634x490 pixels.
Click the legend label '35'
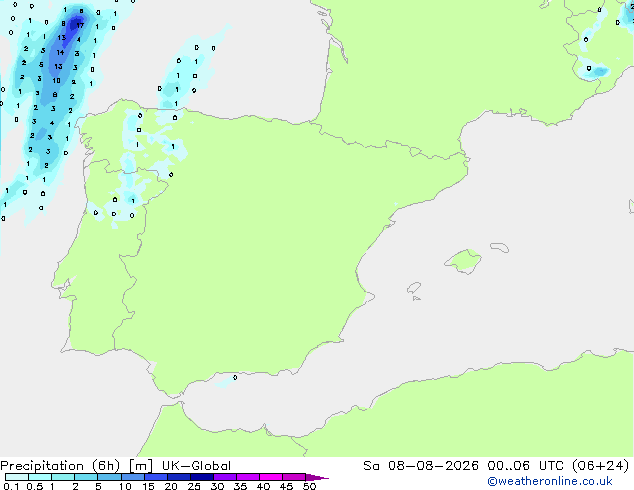240,486
